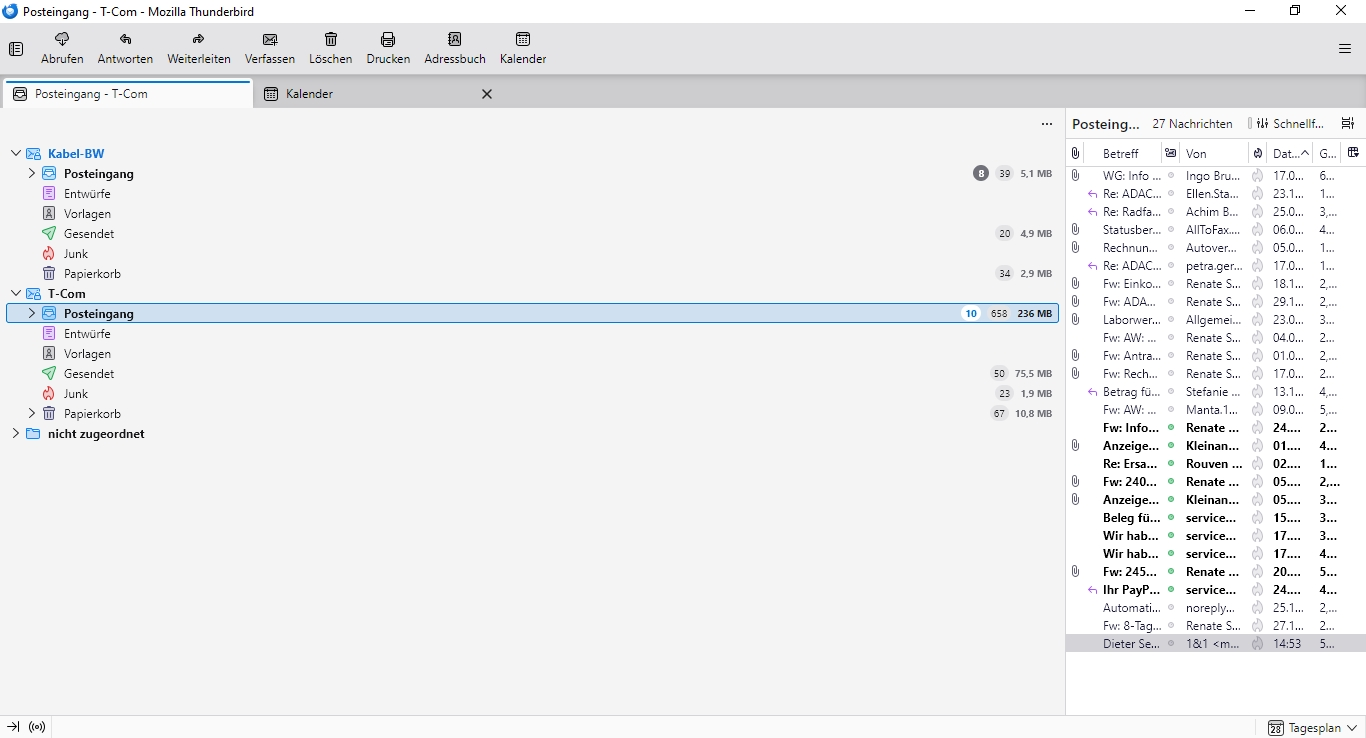The width and height of the screenshot is (1366, 738).
Task: Select Entwürfe folder under Kabel-BW
Action: (x=87, y=194)
